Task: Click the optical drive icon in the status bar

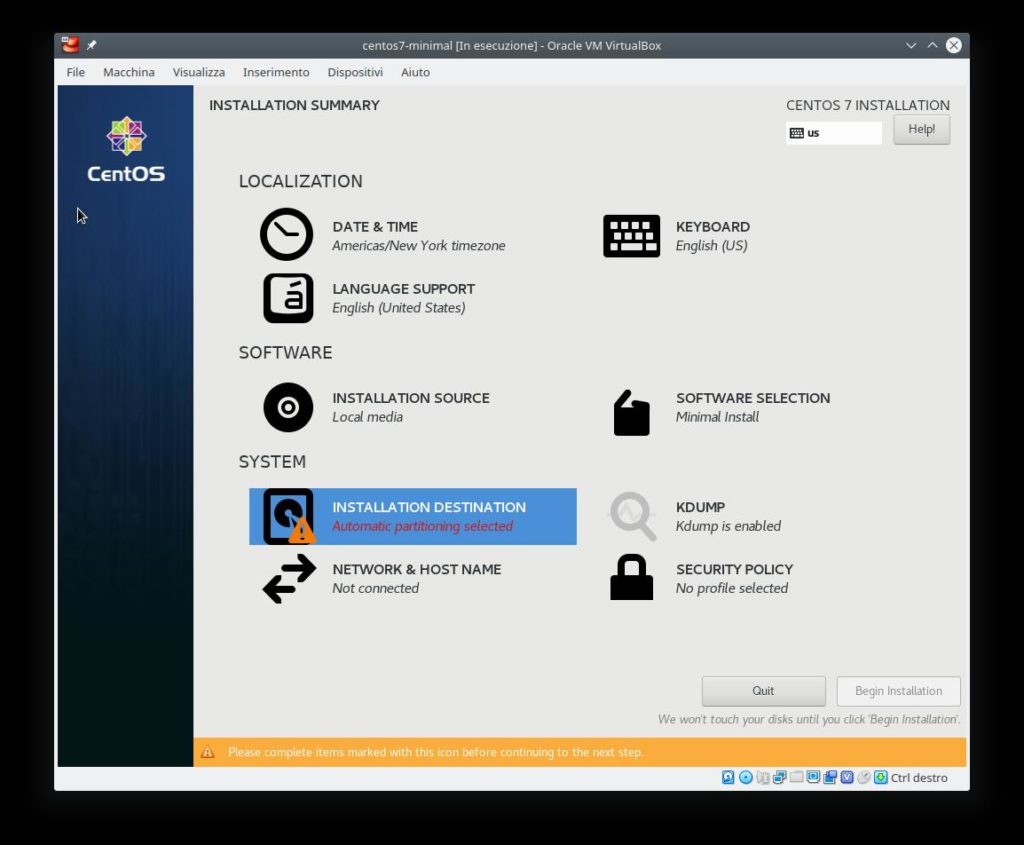Action: pyautogui.click(x=745, y=777)
